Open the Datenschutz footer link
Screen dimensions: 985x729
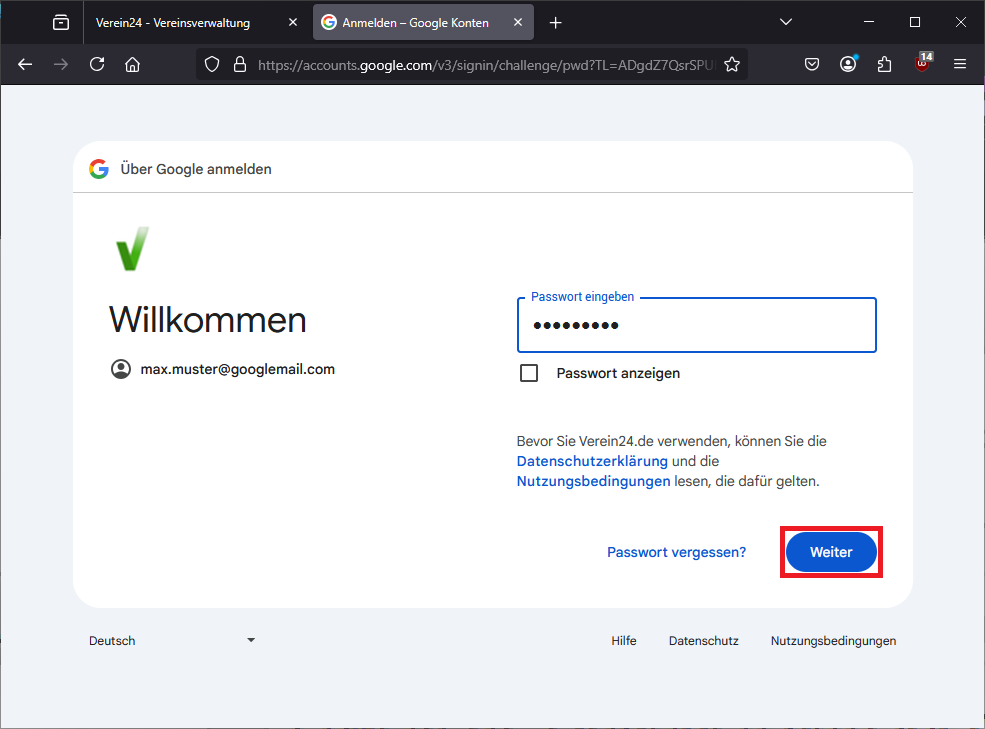[704, 641]
